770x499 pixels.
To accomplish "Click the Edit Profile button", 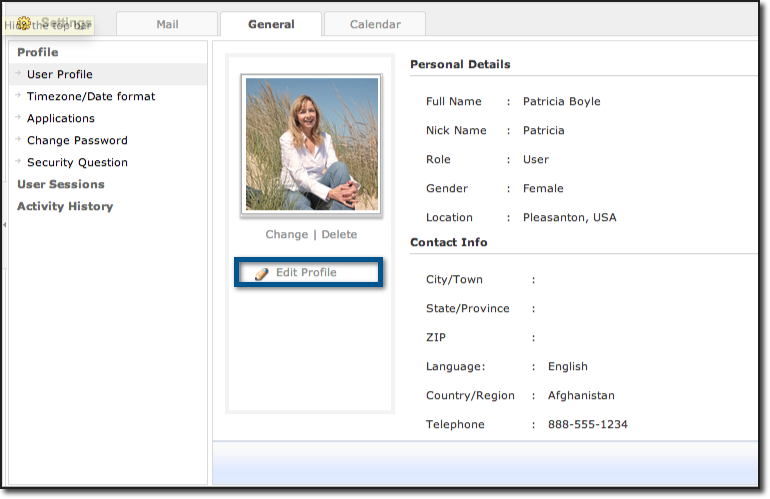I will (308, 272).
